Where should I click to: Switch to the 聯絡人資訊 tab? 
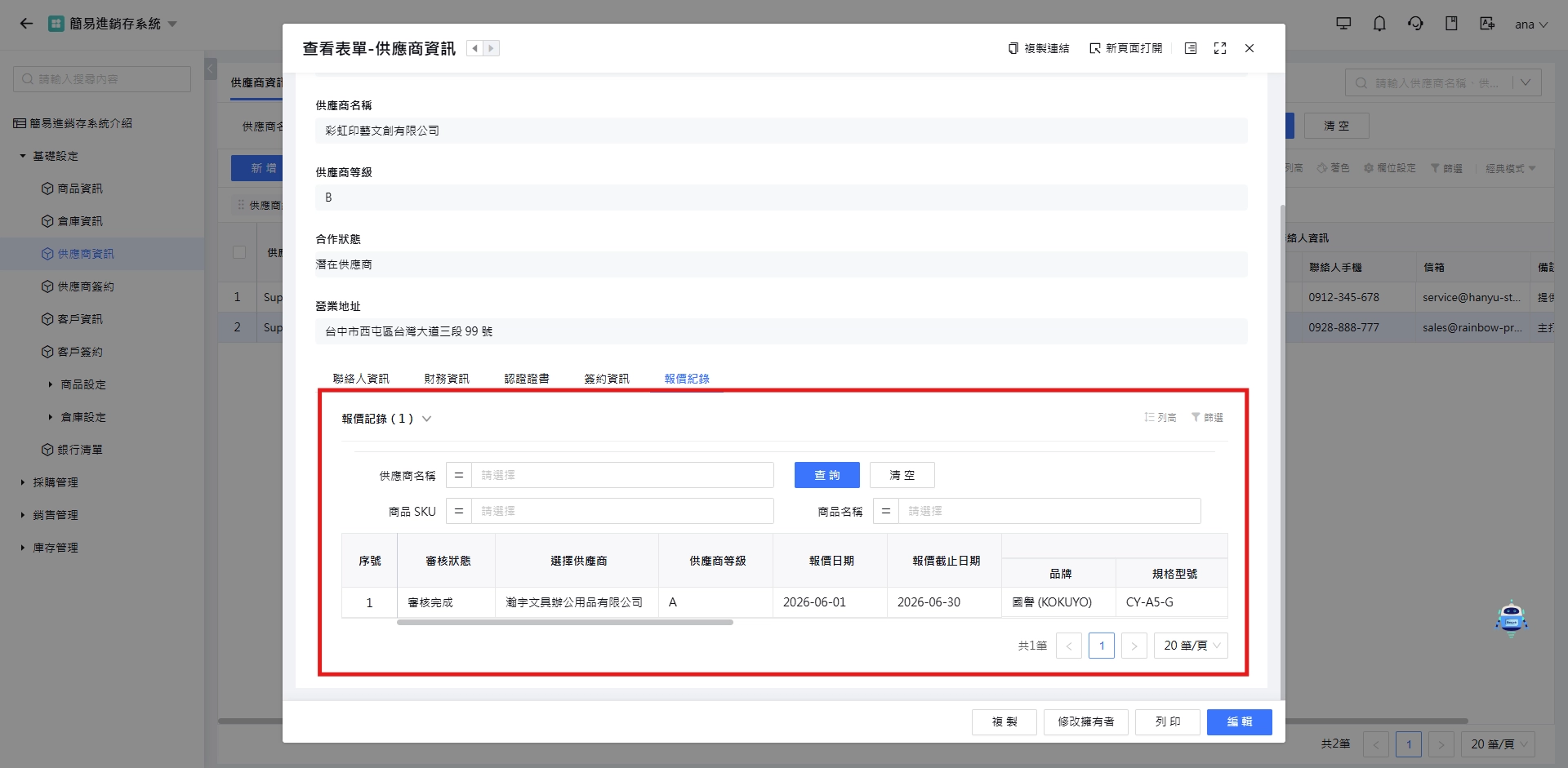[361, 379]
